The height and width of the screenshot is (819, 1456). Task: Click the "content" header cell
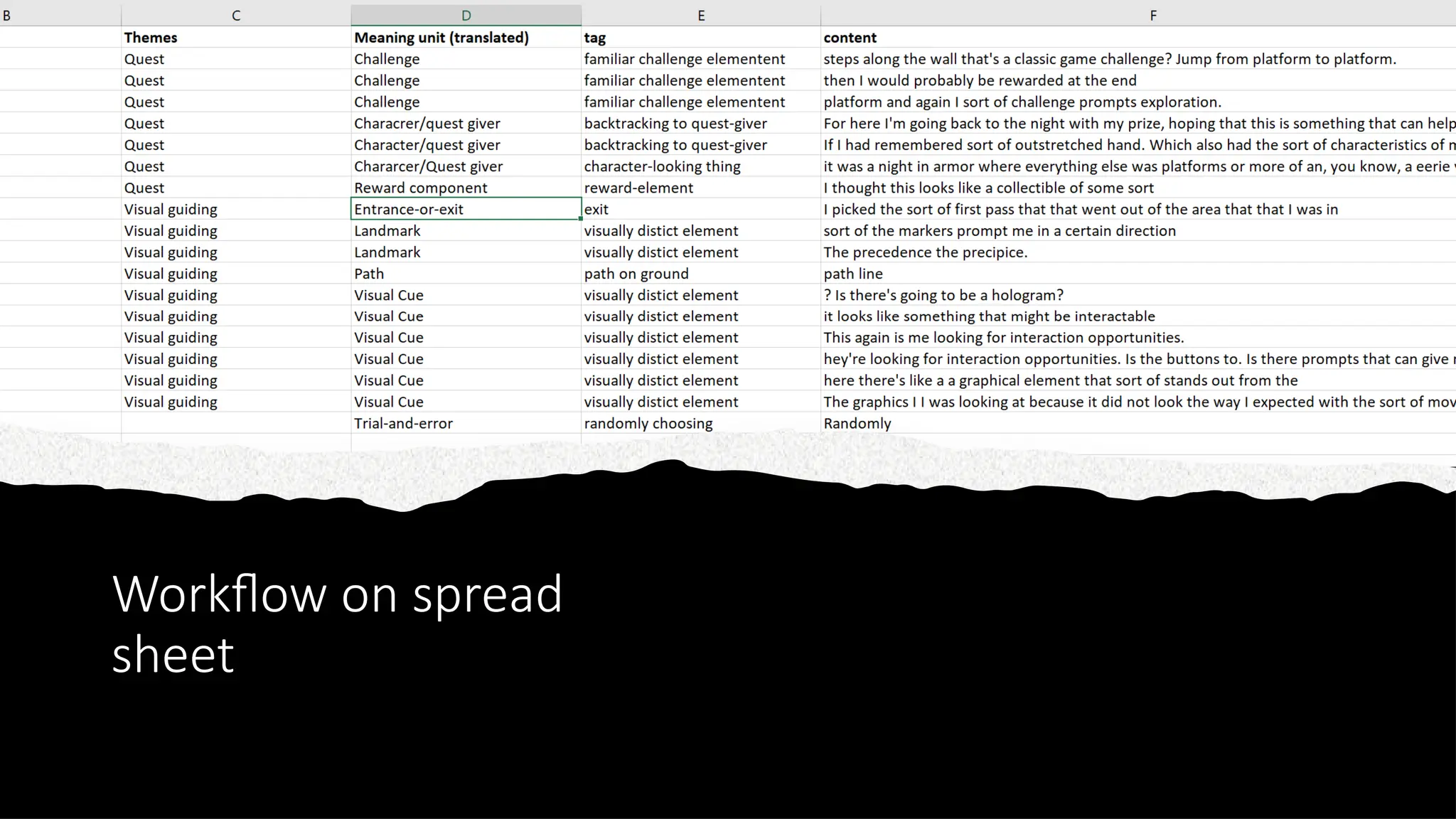(x=1138, y=38)
